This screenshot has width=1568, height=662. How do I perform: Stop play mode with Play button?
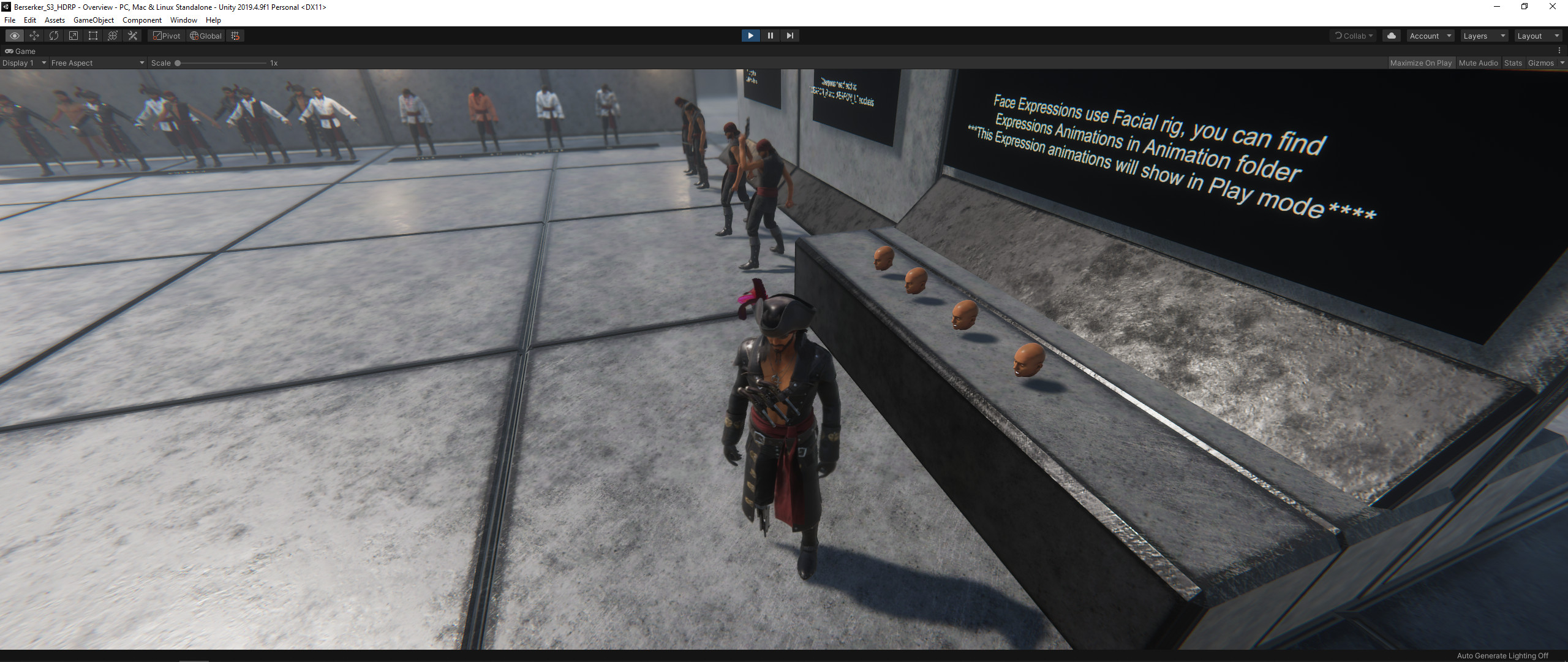750,36
